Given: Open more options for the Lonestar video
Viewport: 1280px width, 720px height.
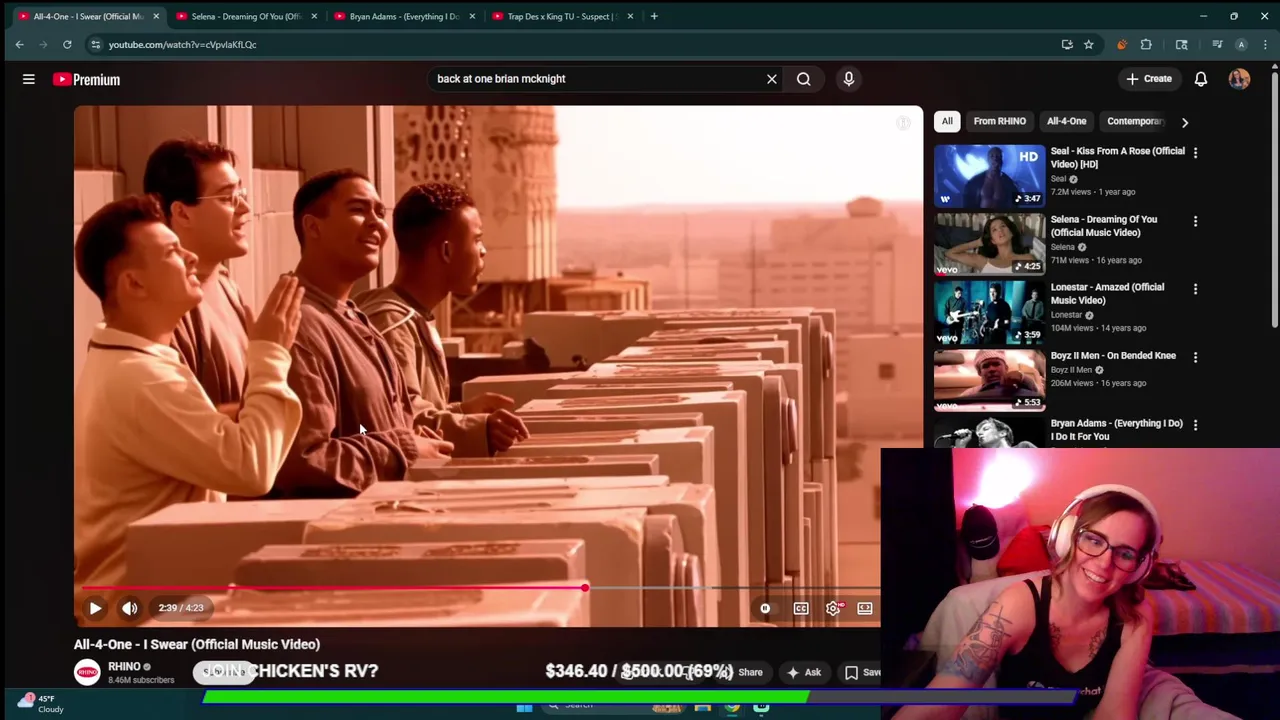Looking at the screenshot, I should [x=1195, y=289].
